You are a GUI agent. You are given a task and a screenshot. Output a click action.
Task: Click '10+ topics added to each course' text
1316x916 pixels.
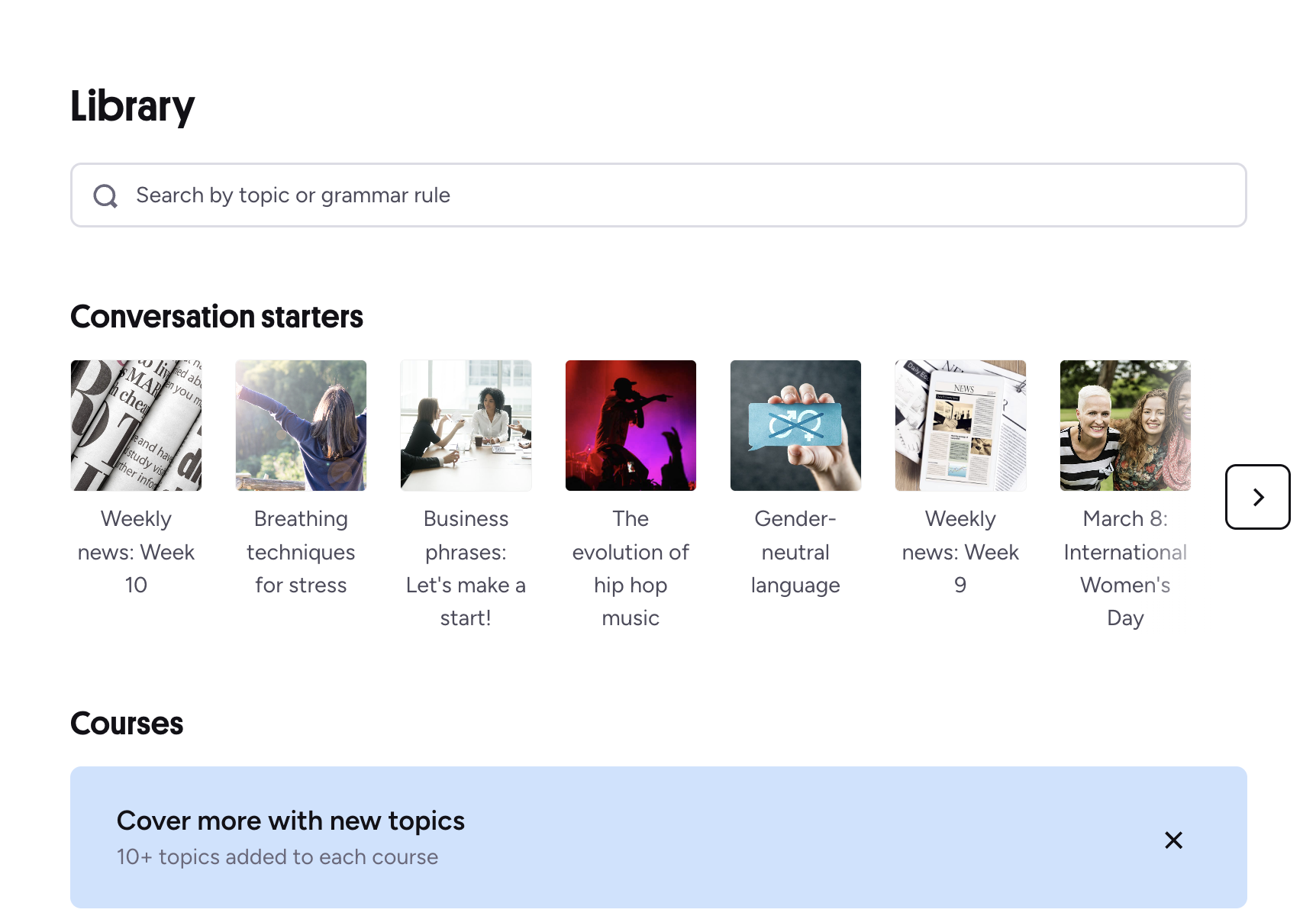[277, 857]
